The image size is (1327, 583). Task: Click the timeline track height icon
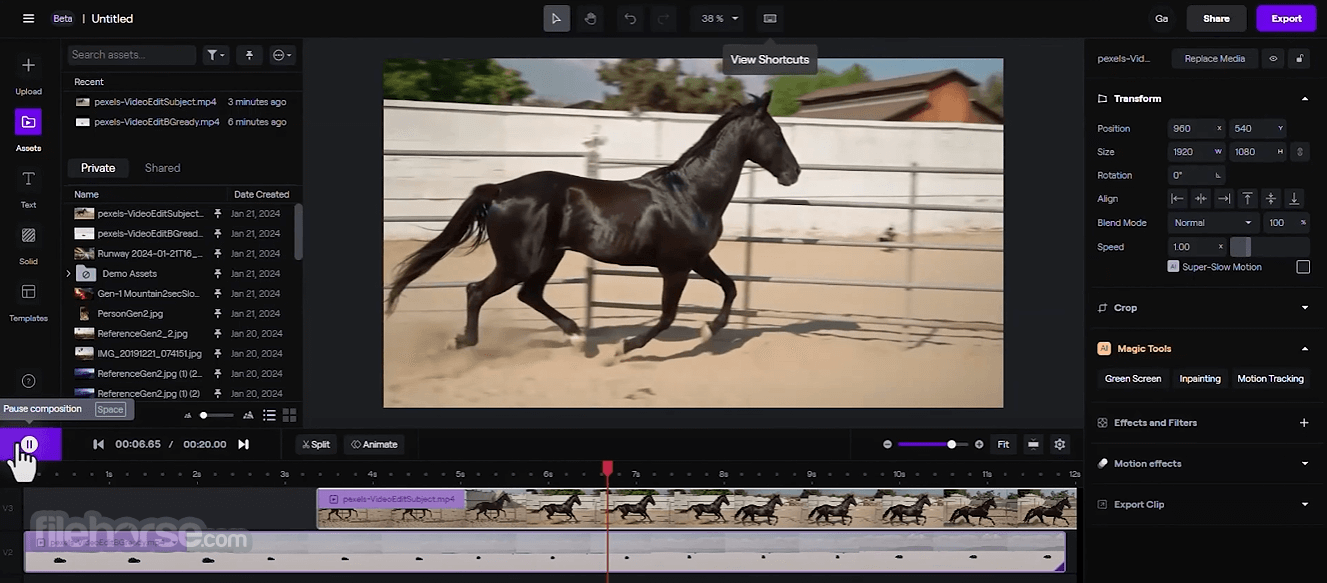(x=1033, y=444)
